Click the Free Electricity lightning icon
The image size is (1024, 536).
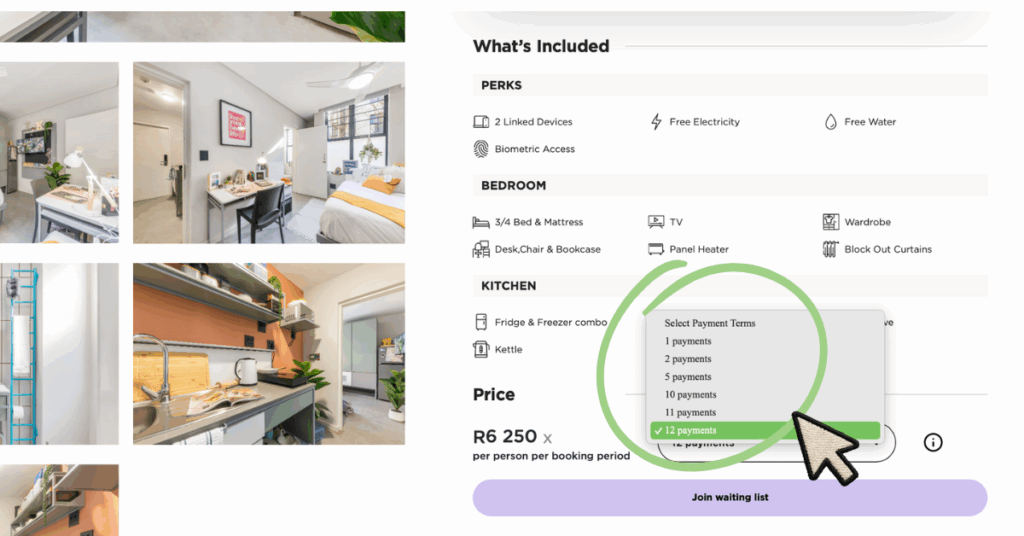pos(656,122)
